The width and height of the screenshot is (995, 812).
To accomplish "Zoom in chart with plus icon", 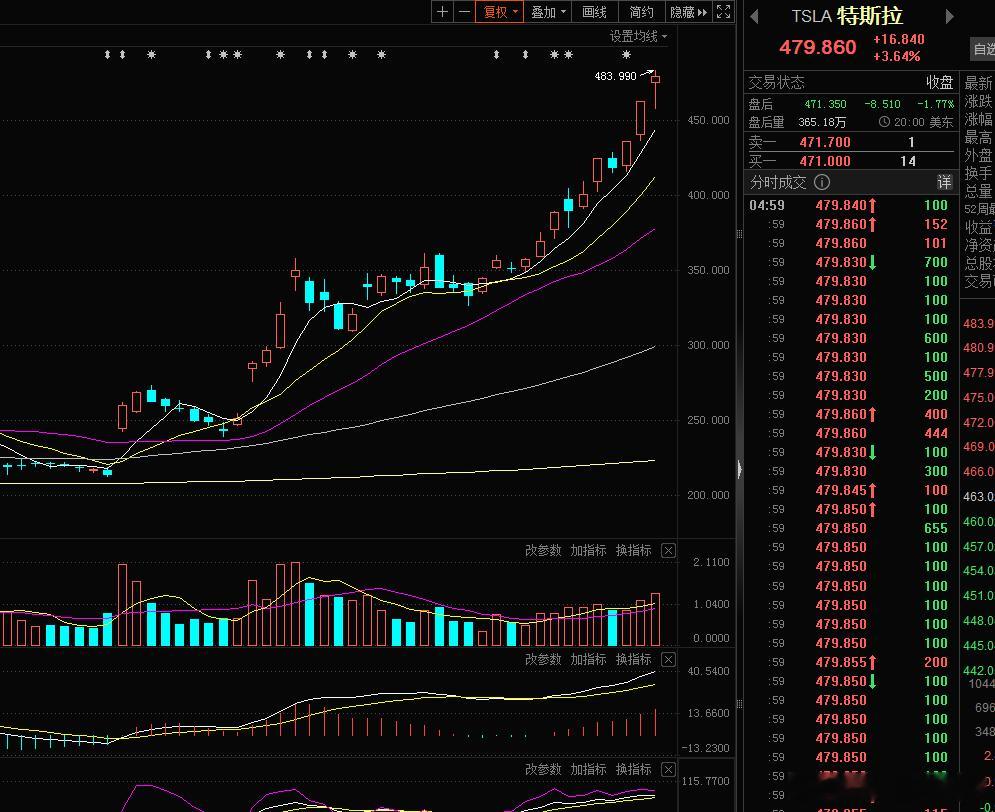I will (x=442, y=12).
